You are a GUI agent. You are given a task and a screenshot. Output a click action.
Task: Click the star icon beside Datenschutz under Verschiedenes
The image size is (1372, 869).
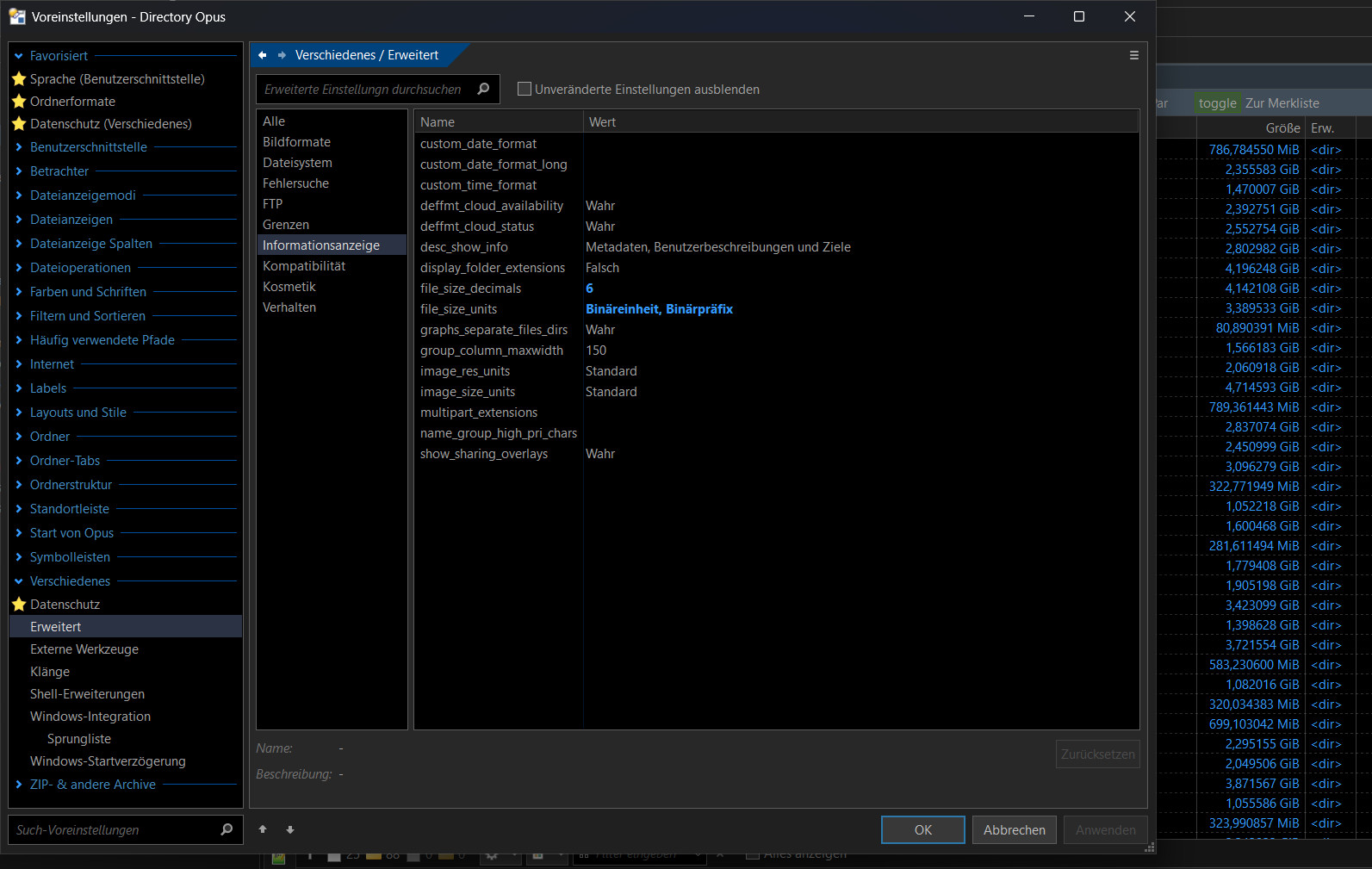19,604
